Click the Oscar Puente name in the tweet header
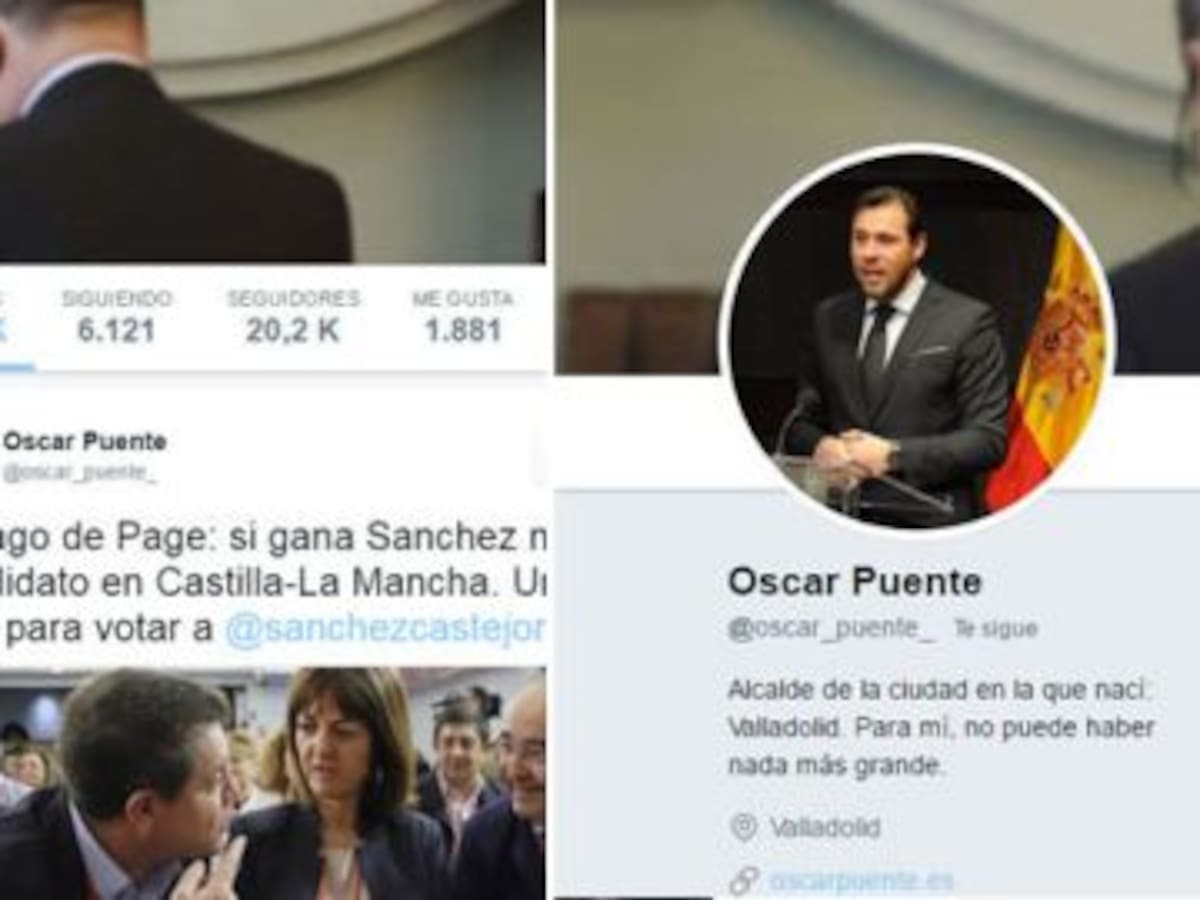This screenshot has height=900, width=1200. [85, 441]
